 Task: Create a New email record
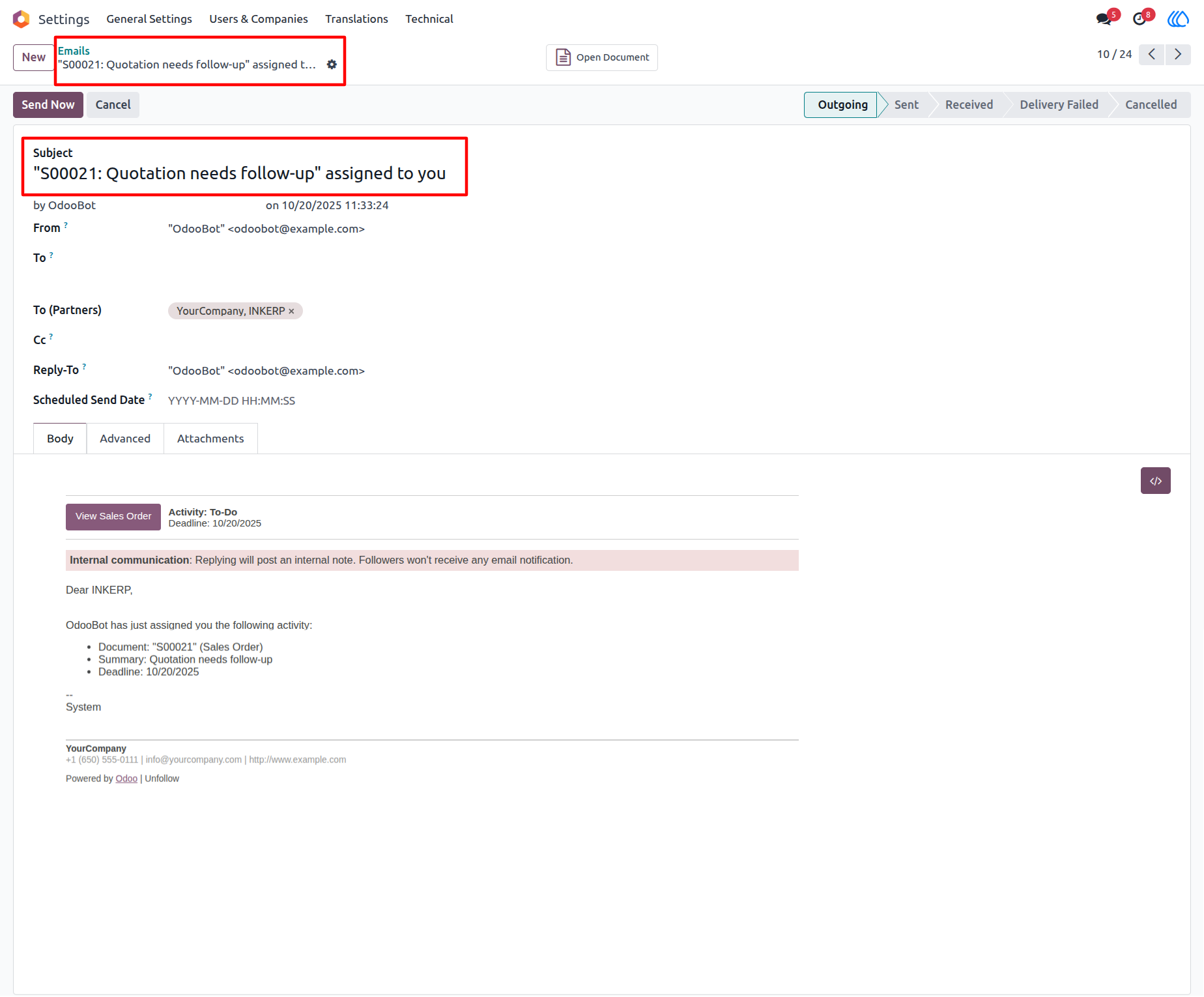(34, 57)
